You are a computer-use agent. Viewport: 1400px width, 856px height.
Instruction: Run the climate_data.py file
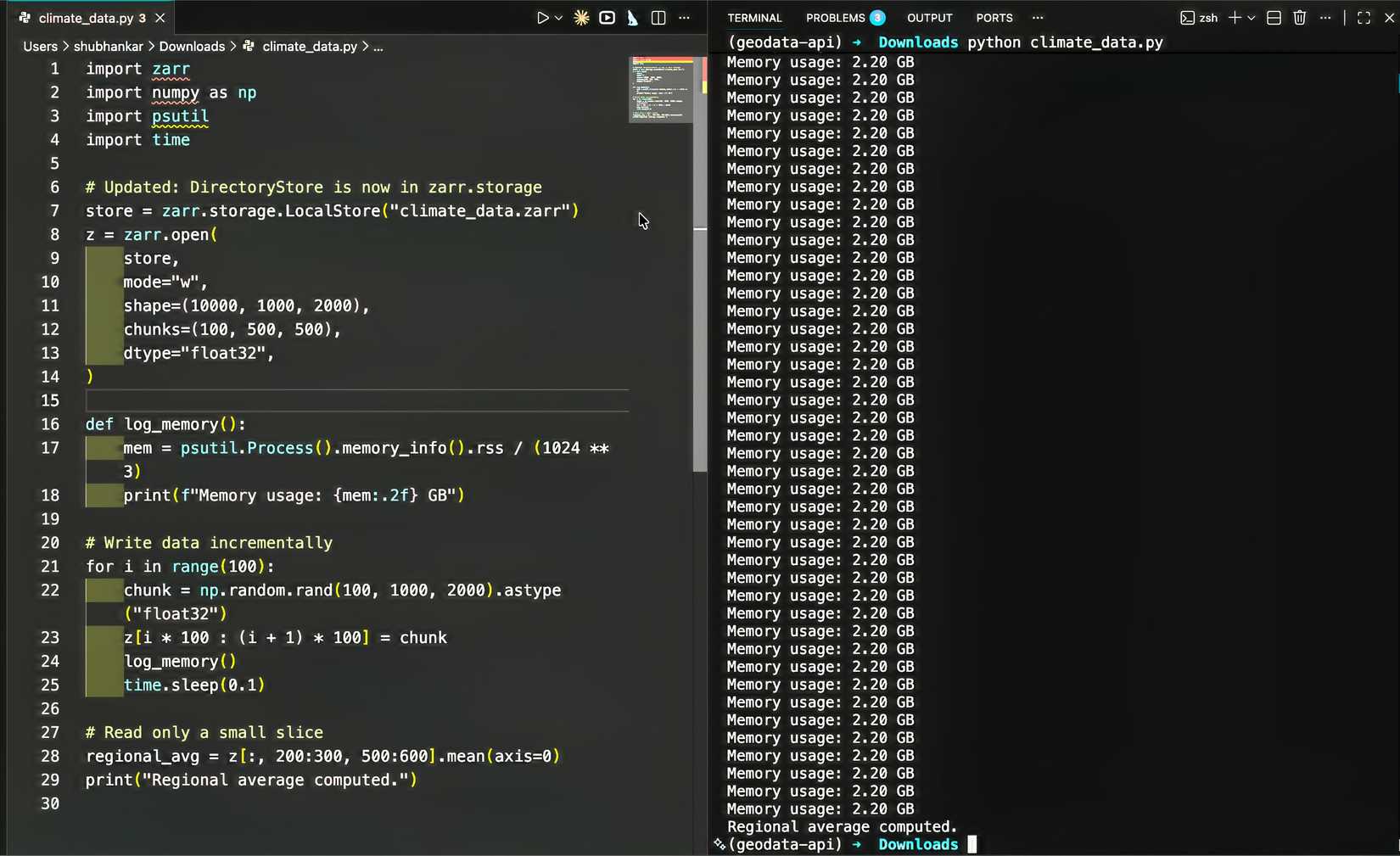pos(542,17)
